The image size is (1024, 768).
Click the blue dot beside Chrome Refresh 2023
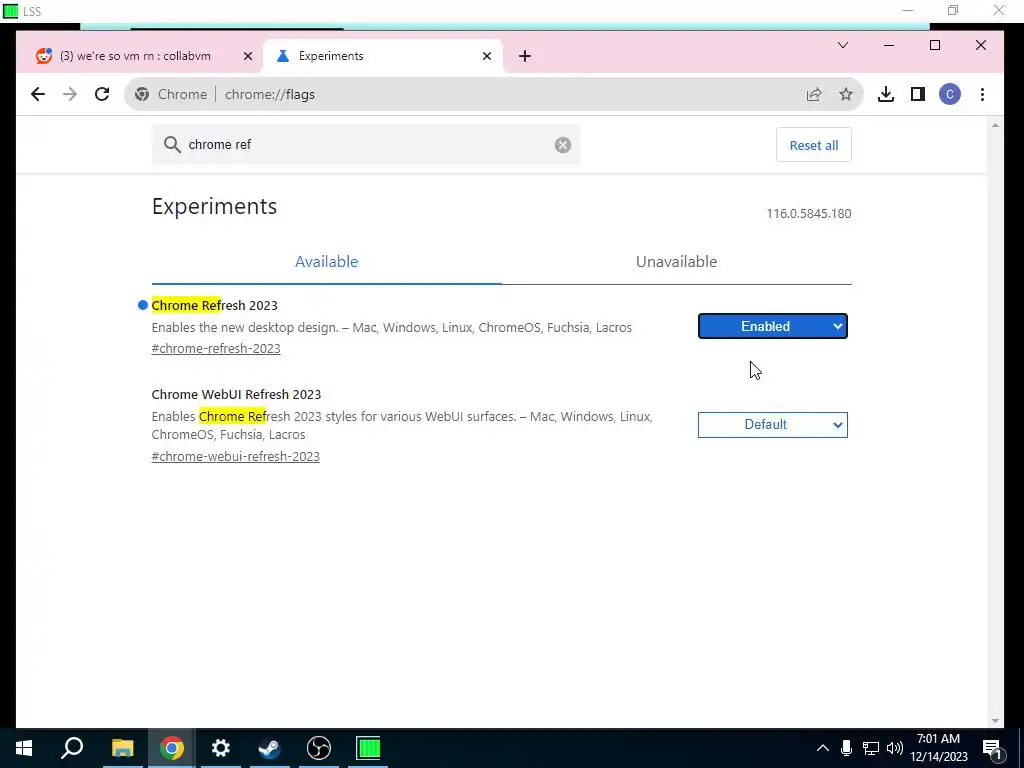coord(143,305)
